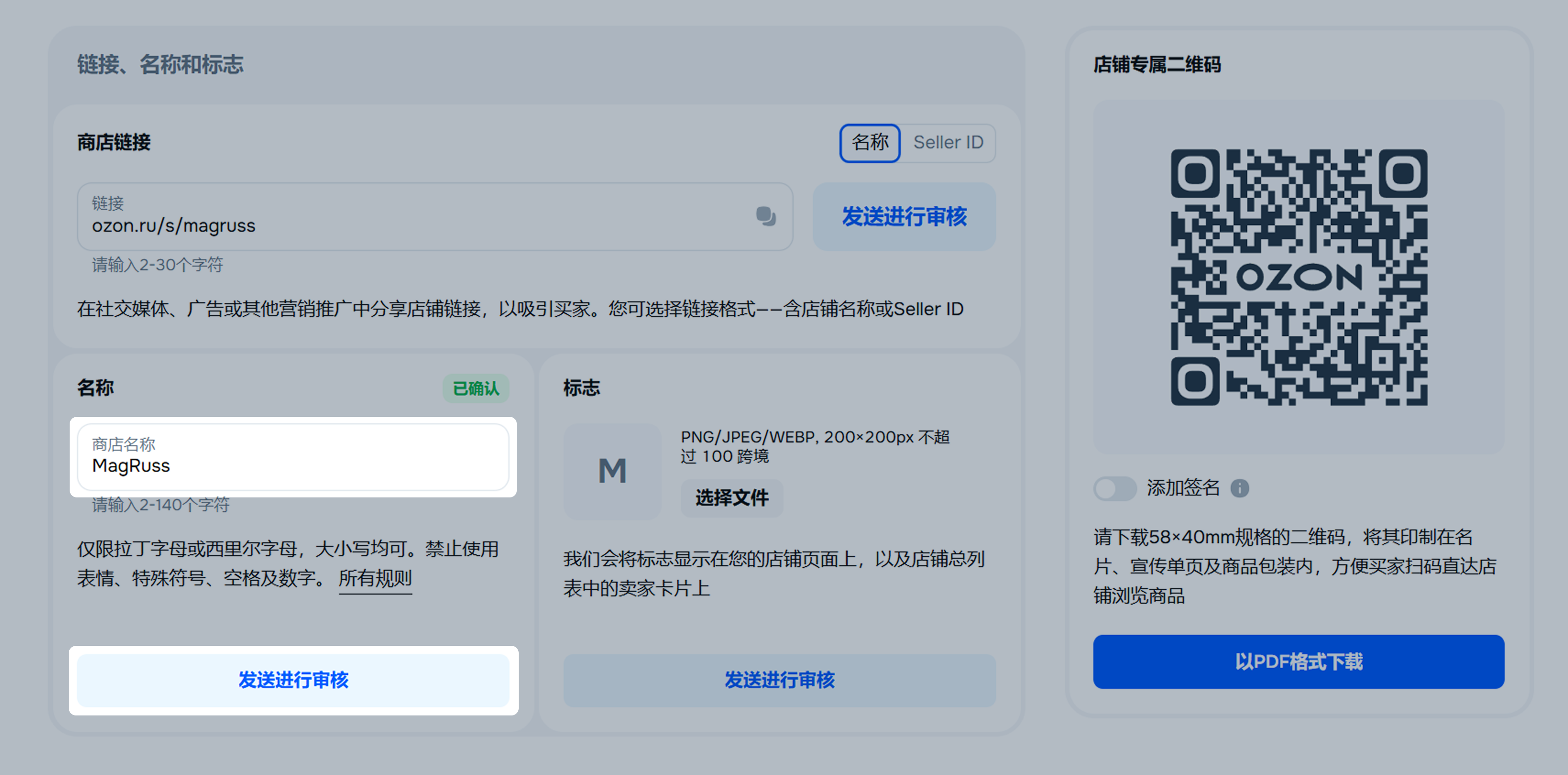Click the info icon beside 添加签名
This screenshot has width=1568, height=775.
pos(1239,488)
